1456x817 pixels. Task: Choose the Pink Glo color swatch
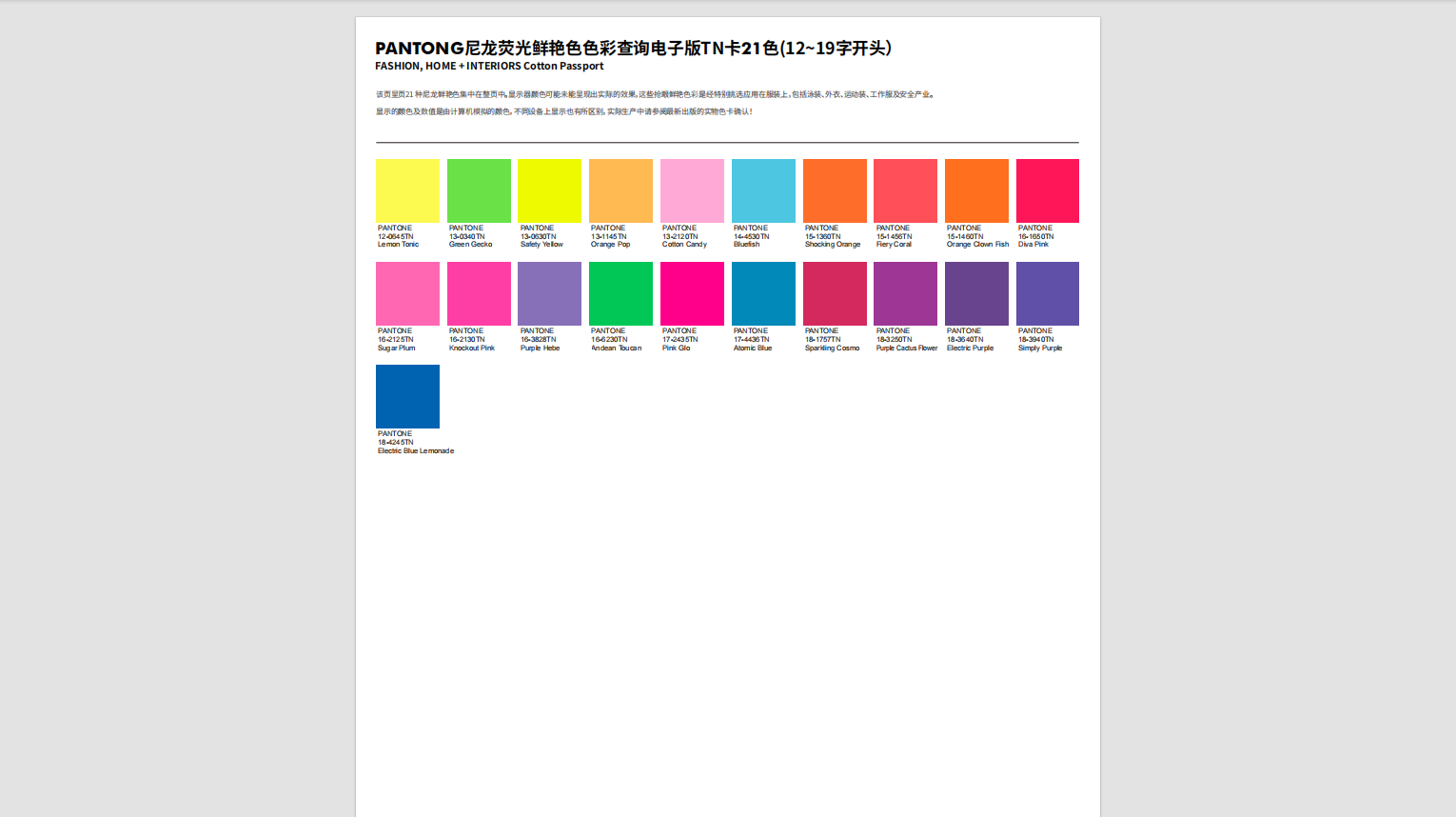[692, 293]
